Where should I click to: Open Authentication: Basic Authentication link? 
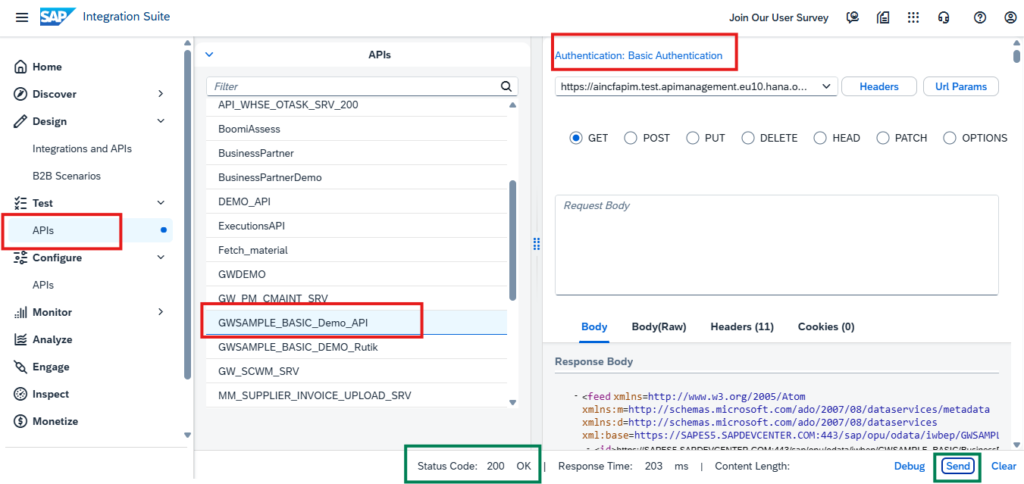click(639, 56)
